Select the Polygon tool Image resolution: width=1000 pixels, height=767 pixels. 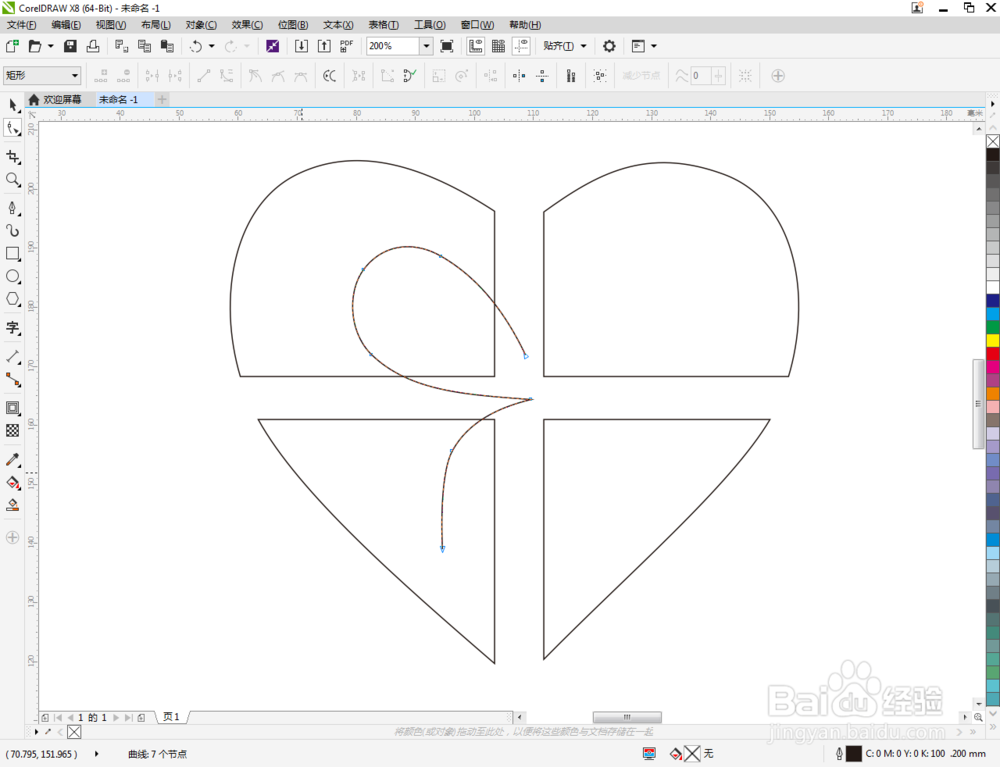(x=13, y=299)
